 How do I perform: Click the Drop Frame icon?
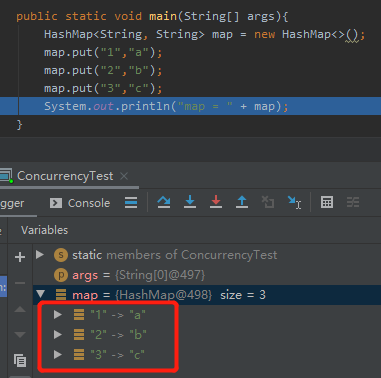(x=268, y=202)
